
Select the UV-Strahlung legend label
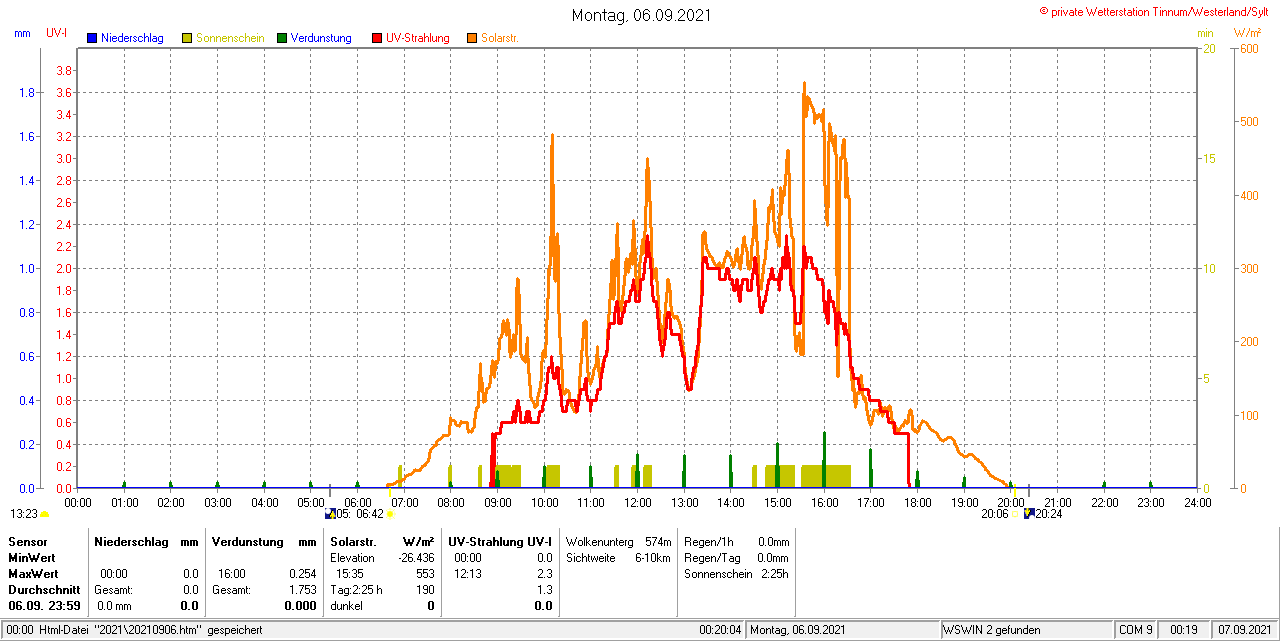pyautogui.click(x=417, y=38)
